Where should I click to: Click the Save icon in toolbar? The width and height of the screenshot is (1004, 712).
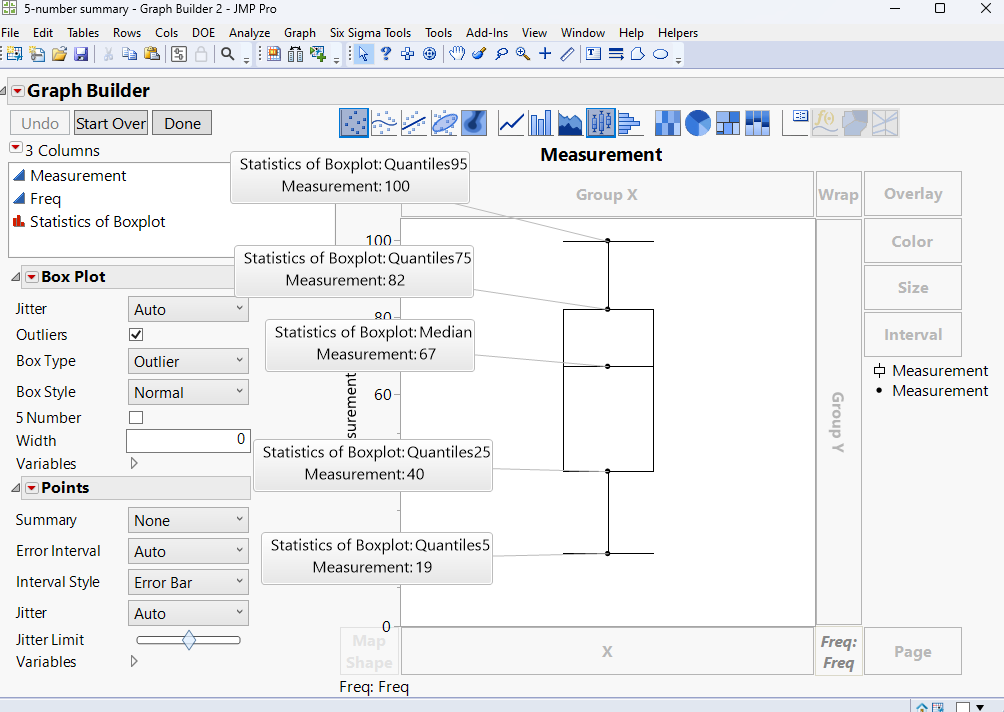pyautogui.click(x=81, y=54)
